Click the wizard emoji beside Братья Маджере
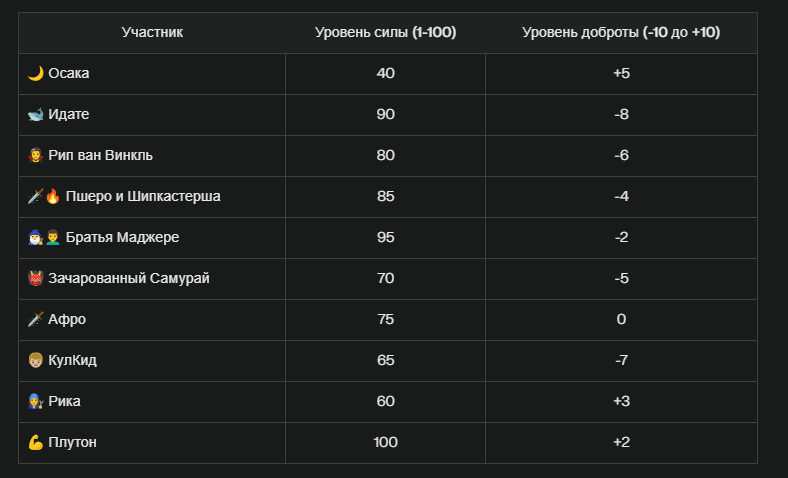 coord(36,238)
